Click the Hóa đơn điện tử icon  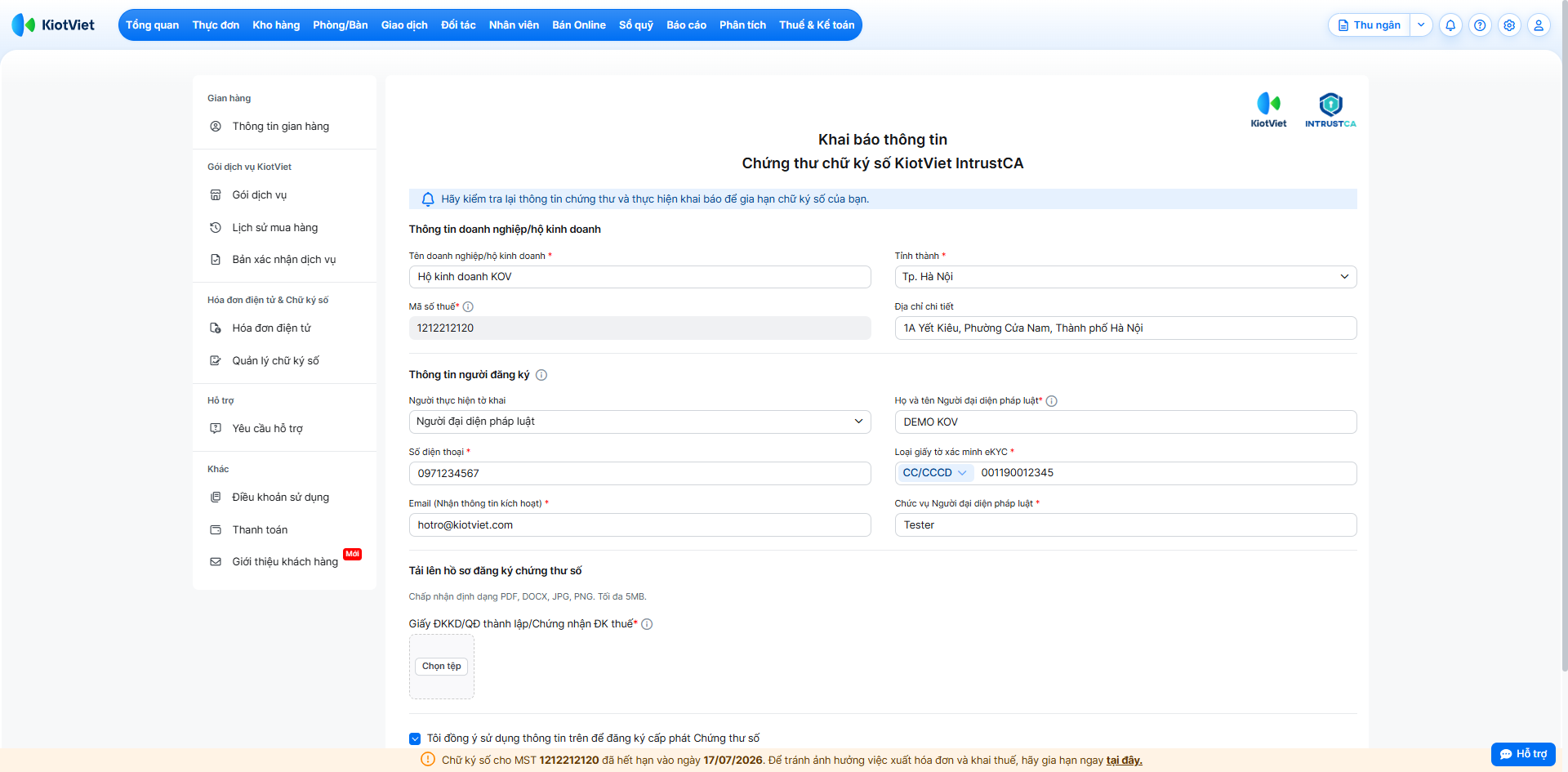pos(216,328)
